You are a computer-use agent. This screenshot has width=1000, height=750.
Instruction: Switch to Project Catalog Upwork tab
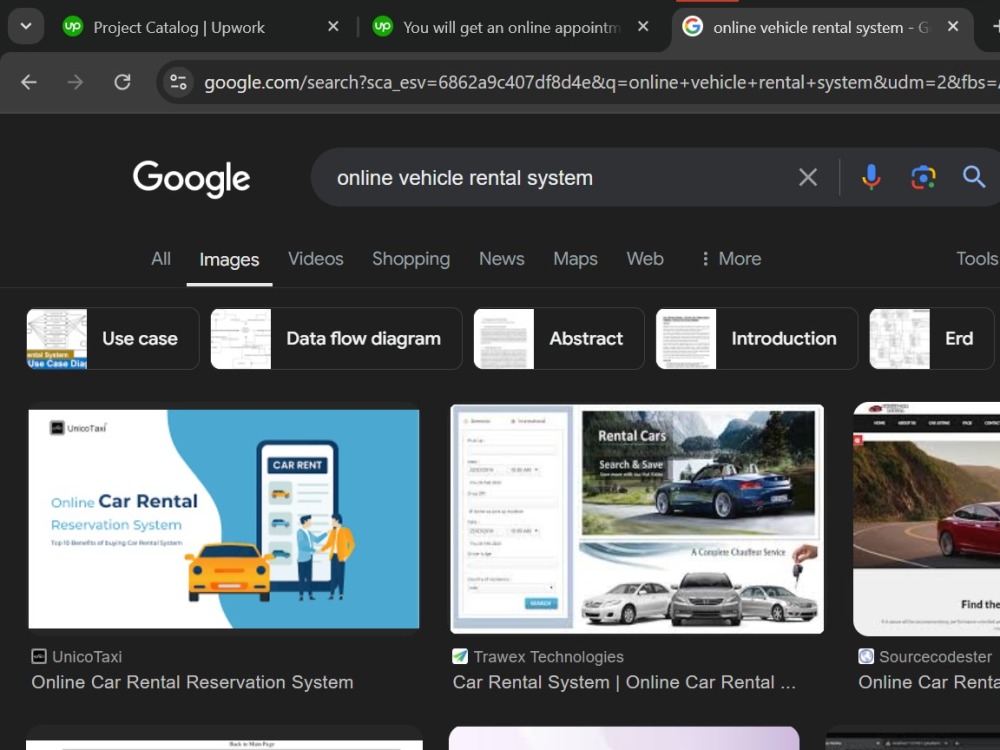[x=179, y=27]
